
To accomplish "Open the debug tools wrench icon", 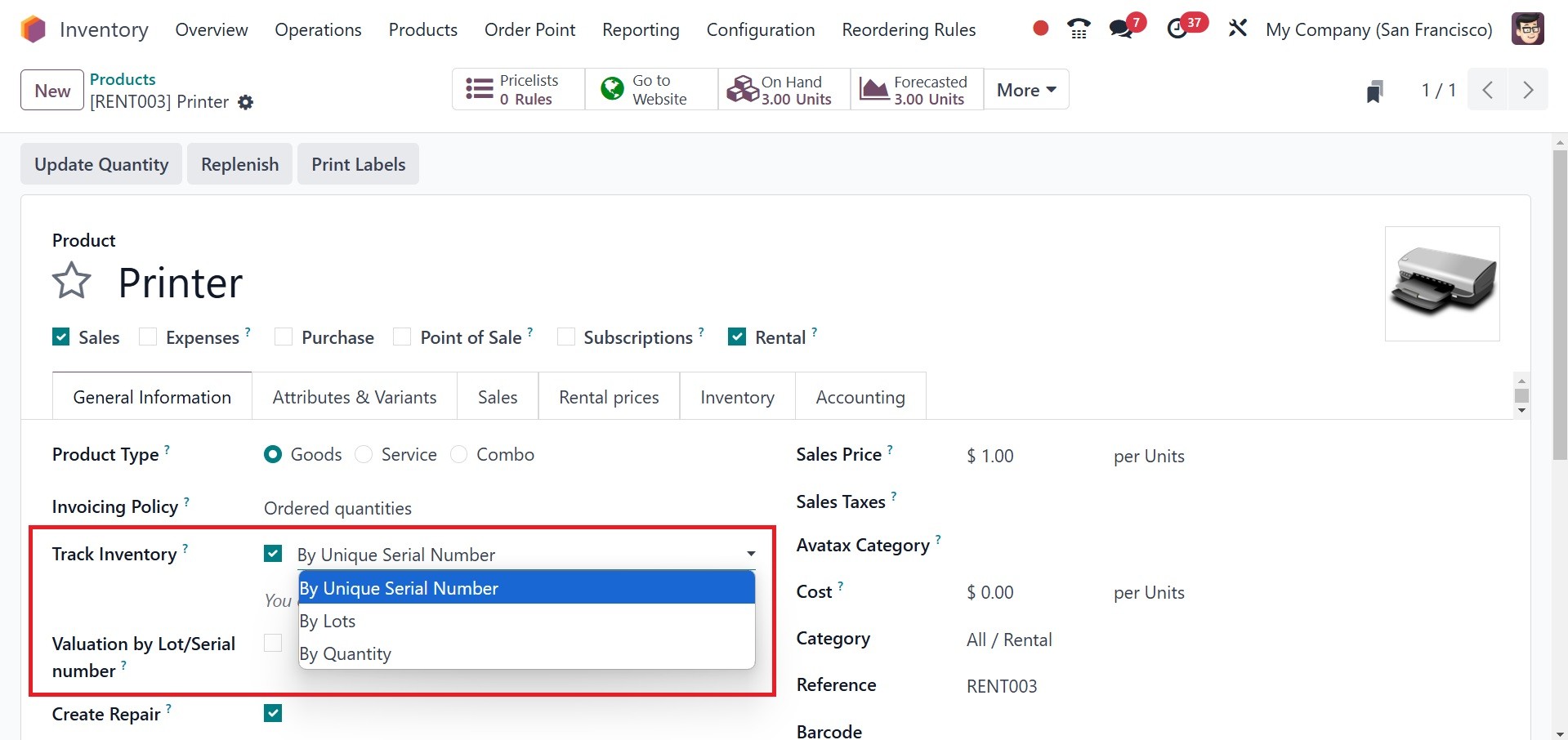I will [x=1237, y=29].
